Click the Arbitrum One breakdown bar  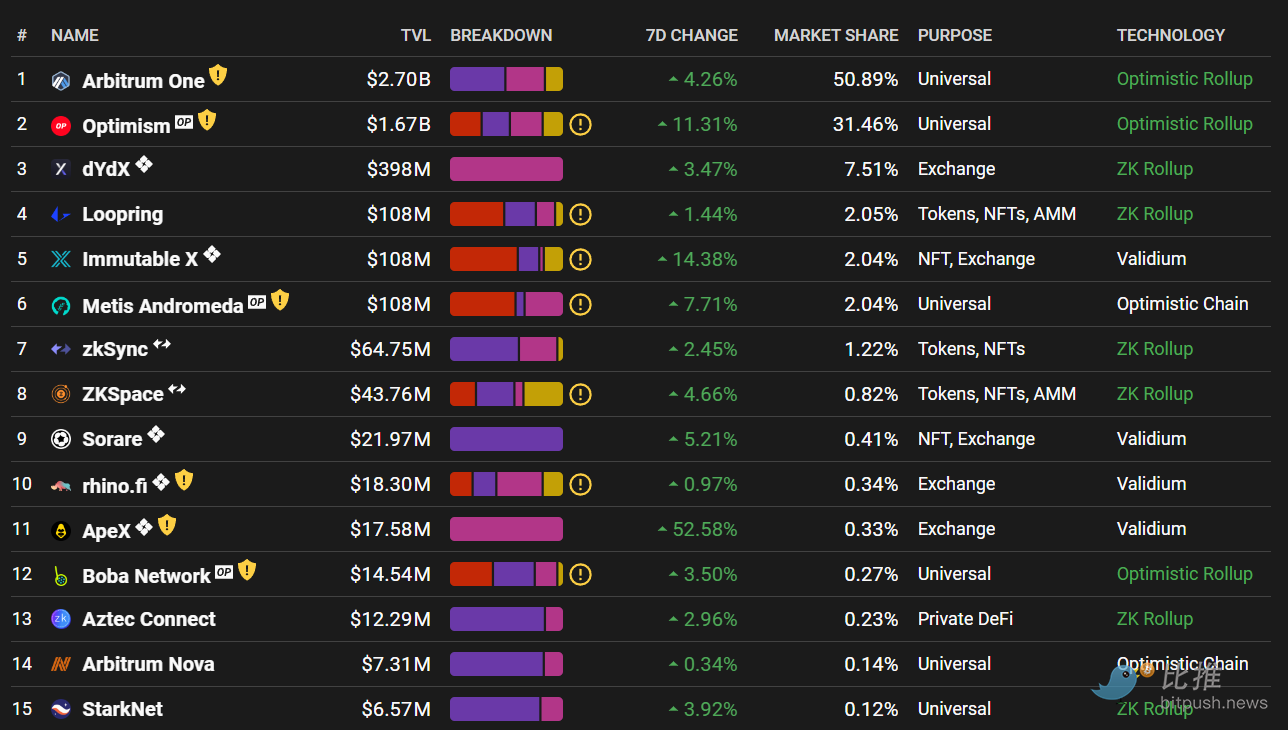(x=506, y=79)
